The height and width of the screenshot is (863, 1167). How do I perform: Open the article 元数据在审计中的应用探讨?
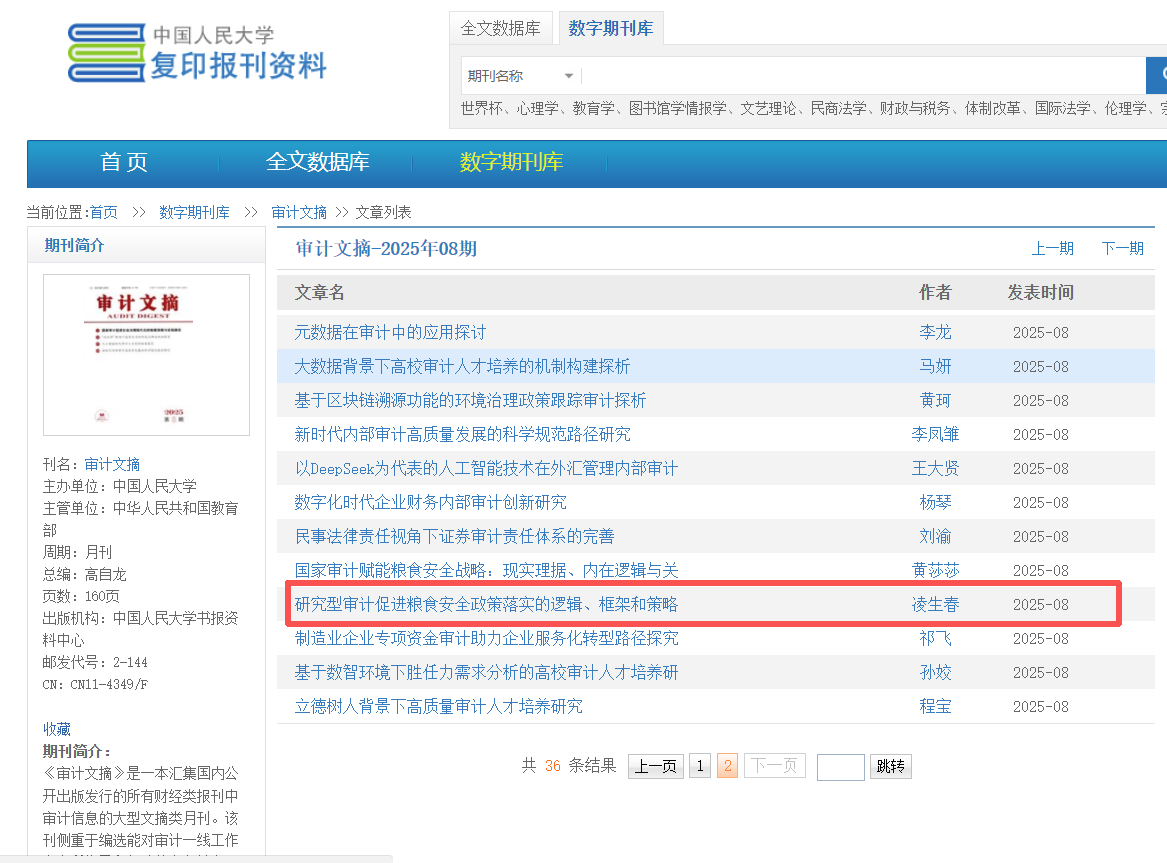tap(390, 332)
